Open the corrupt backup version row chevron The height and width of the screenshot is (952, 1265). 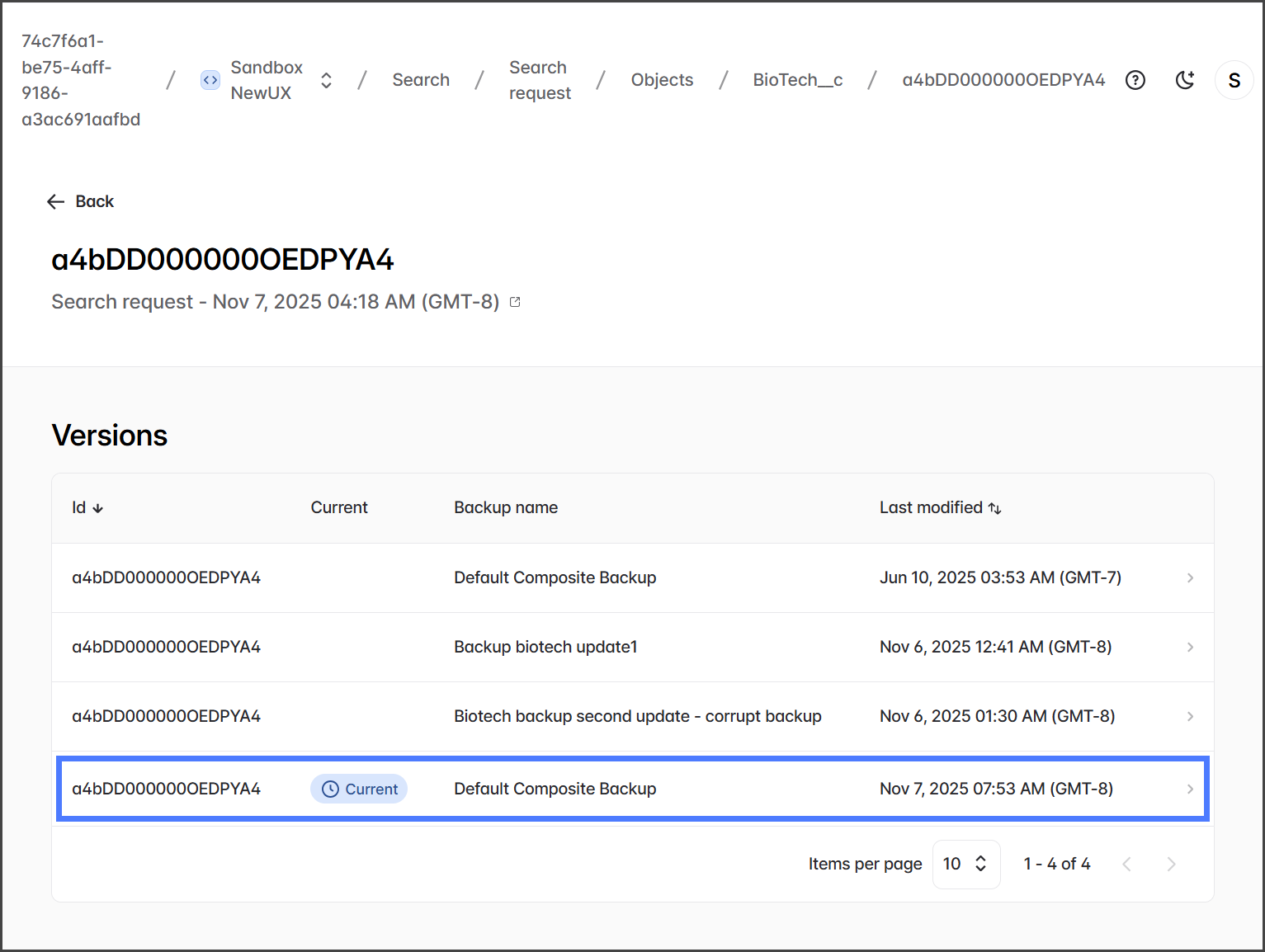click(x=1190, y=716)
